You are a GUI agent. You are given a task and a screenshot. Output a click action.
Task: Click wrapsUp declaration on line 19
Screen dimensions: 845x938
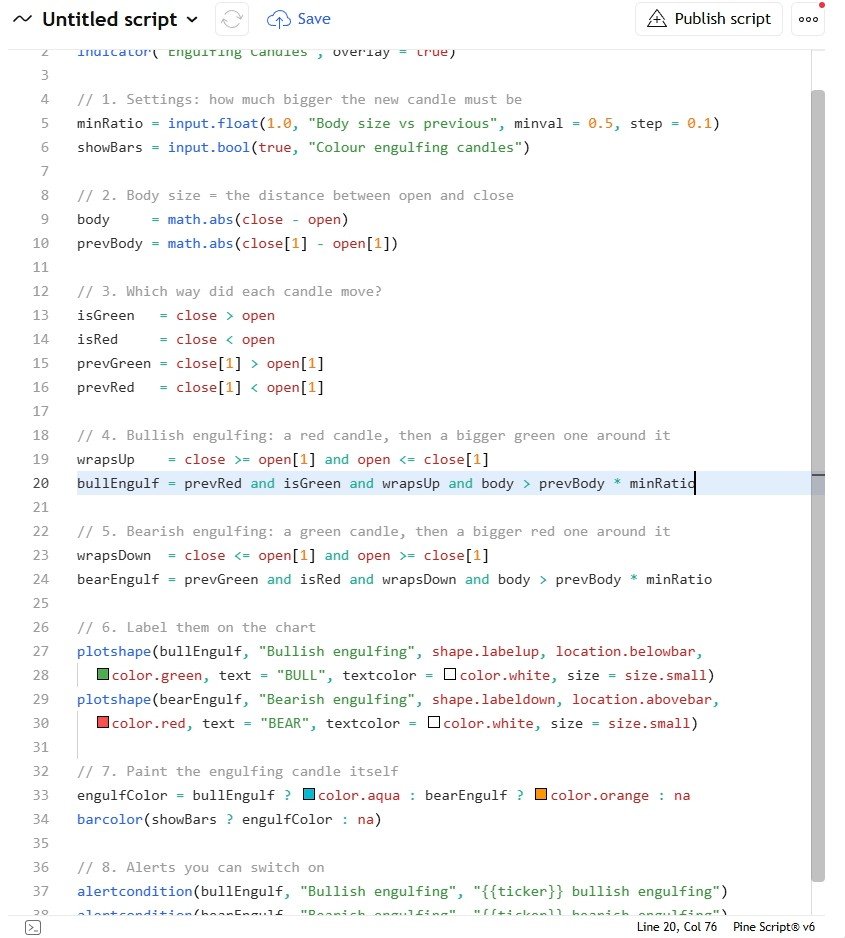(x=106, y=459)
